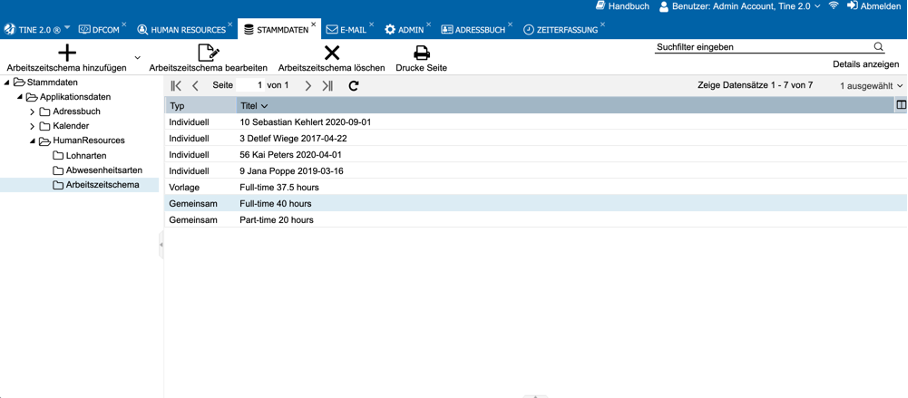The width and height of the screenshot is (908, 398).
Task: Close the E-Mail tab
Action: pos(372,24)
